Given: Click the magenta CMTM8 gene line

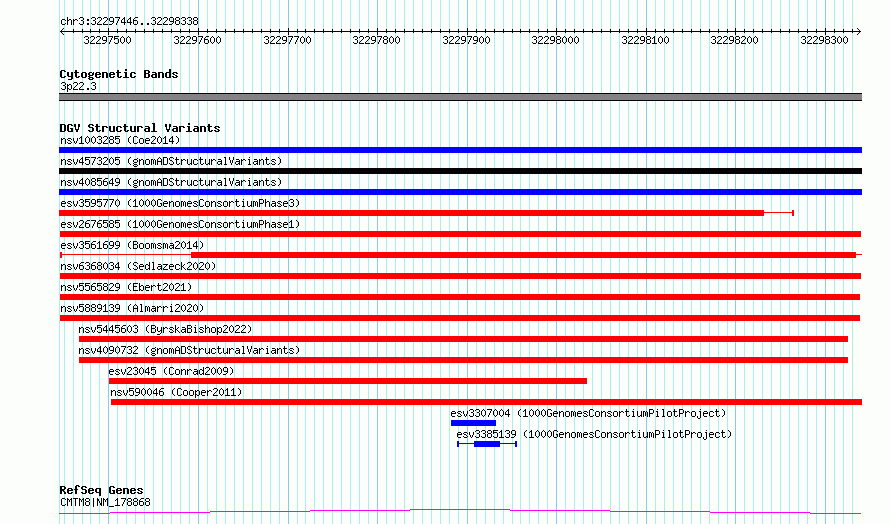Looking at the screenshot, I should (x=460, y=512).
